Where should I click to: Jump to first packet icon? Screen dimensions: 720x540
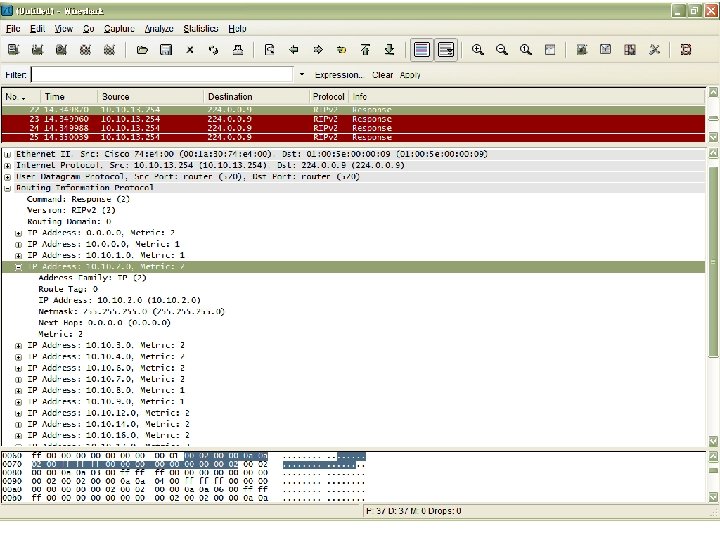pos(366,50)
